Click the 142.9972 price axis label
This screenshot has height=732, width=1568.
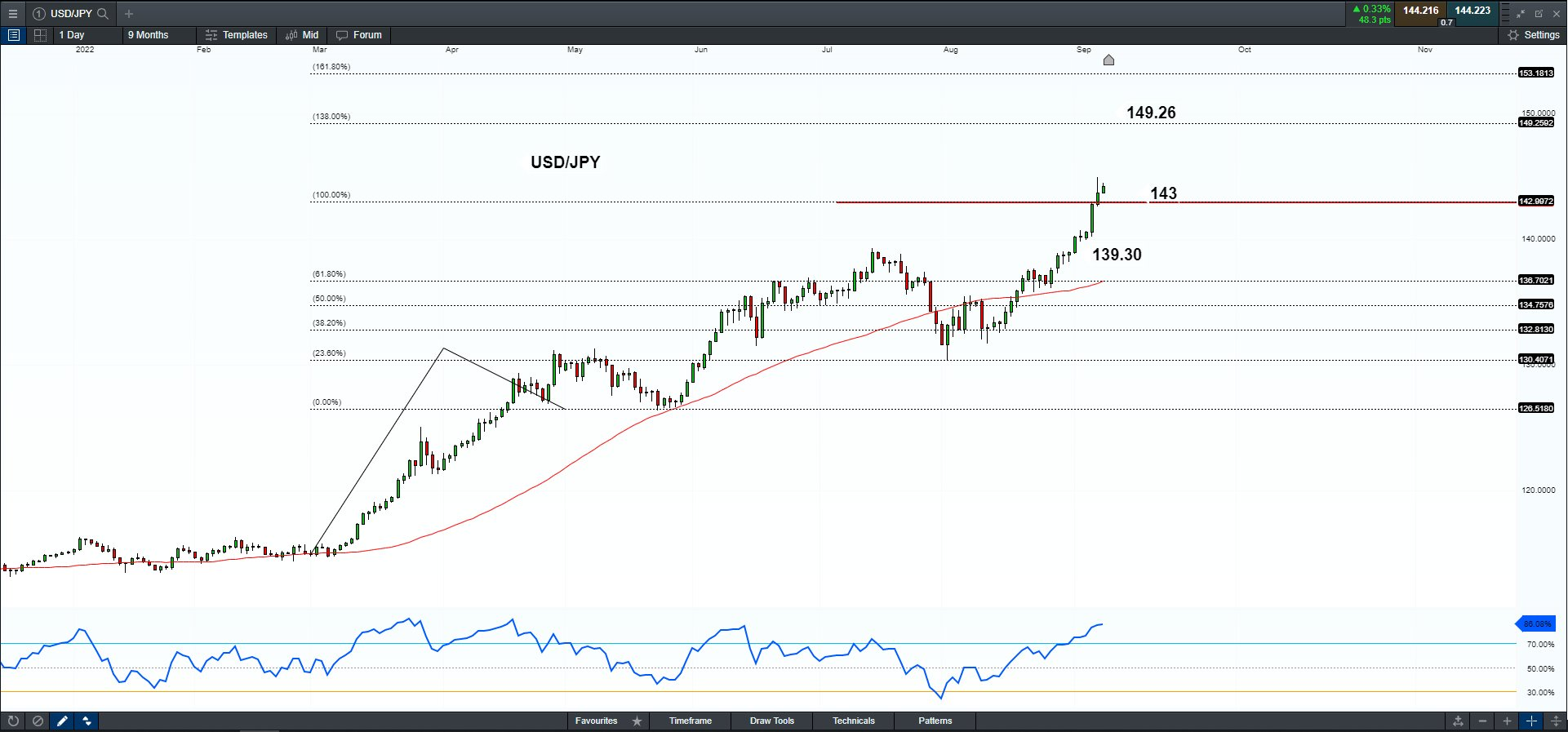[x=1536, y=202]
